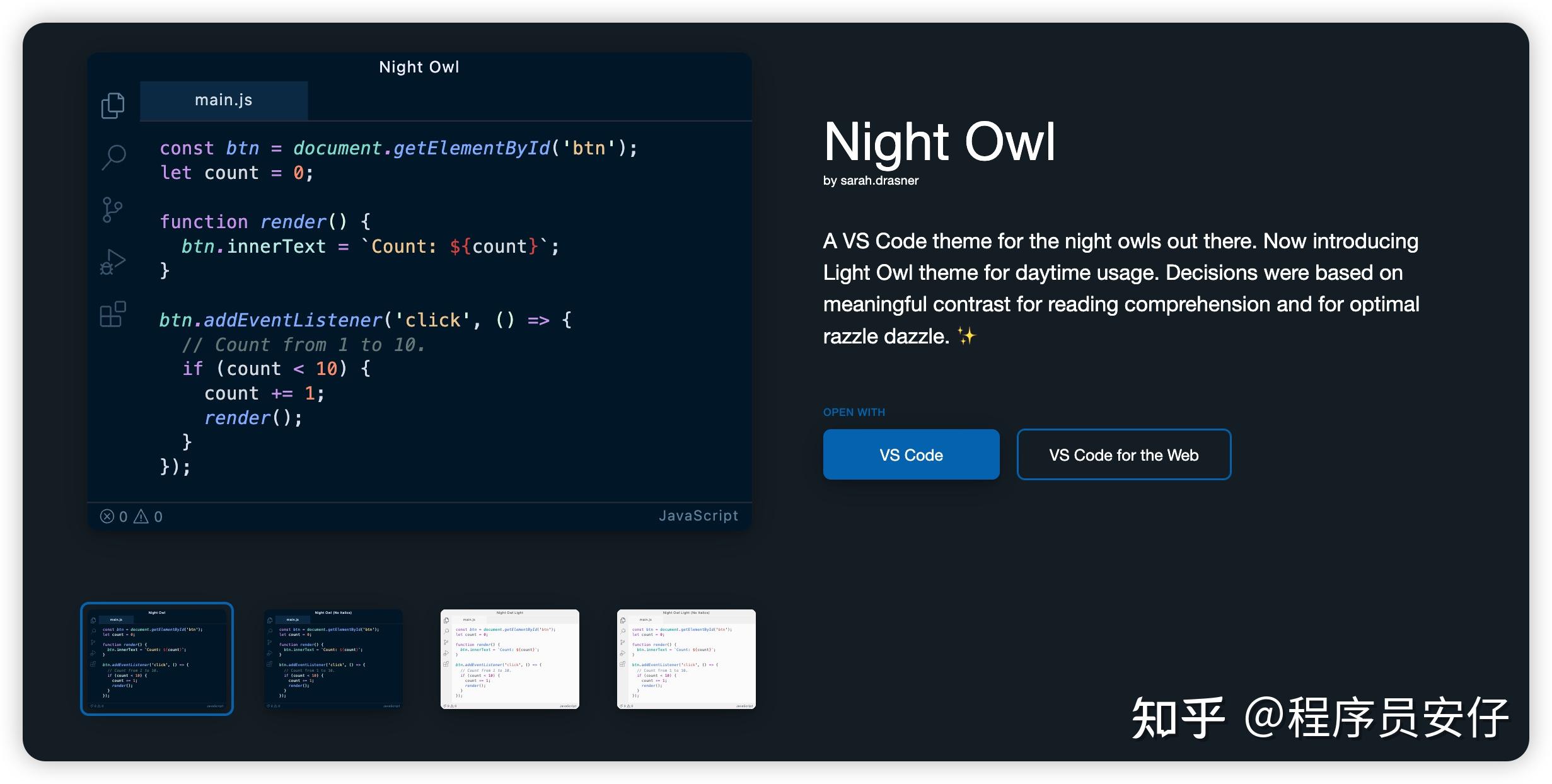The image size is (1552, 784).
Task: Open the theme with VS Code
Action: 911,454
